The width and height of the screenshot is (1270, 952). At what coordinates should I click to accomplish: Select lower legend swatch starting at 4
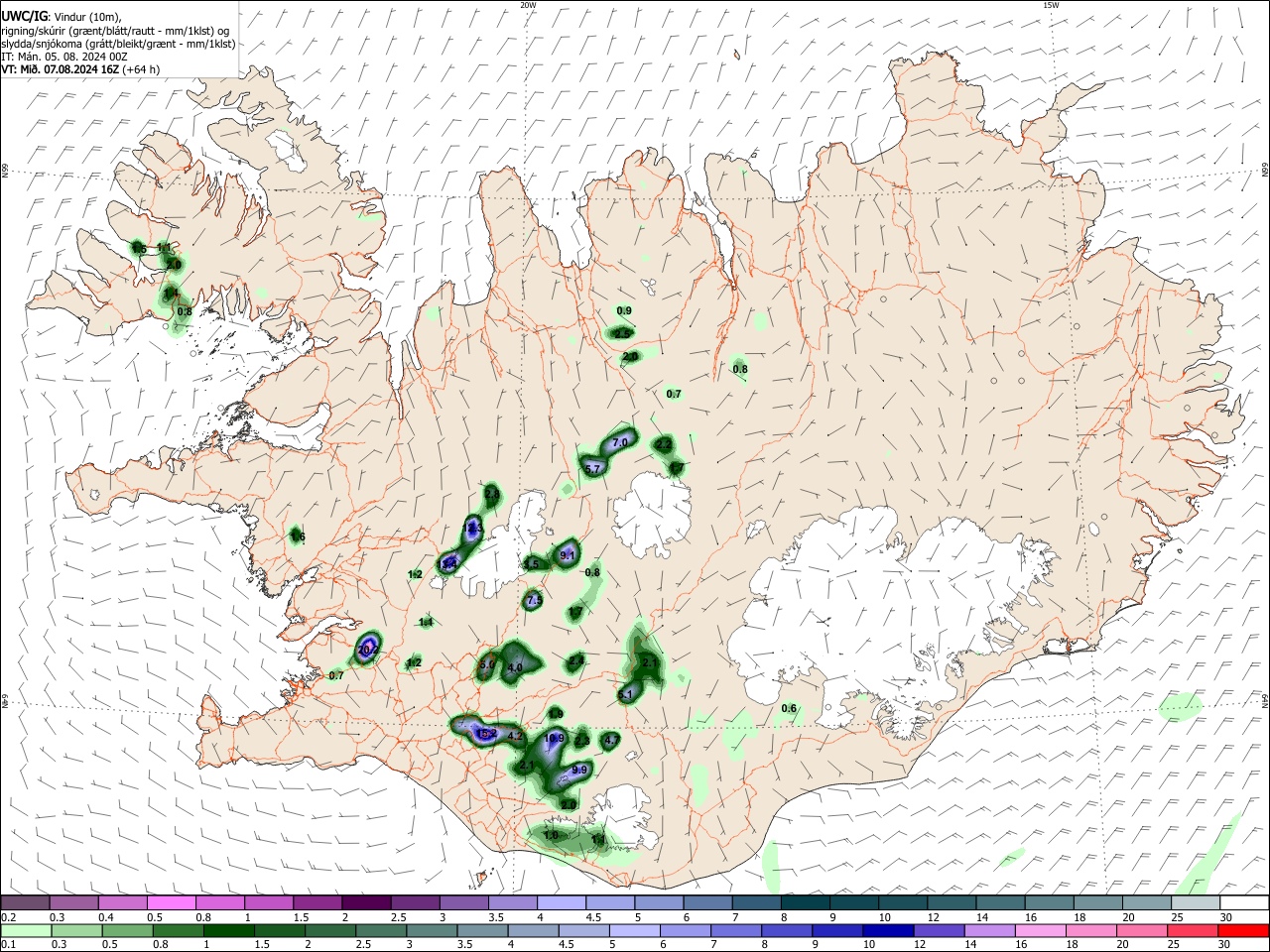pos(533,930)
